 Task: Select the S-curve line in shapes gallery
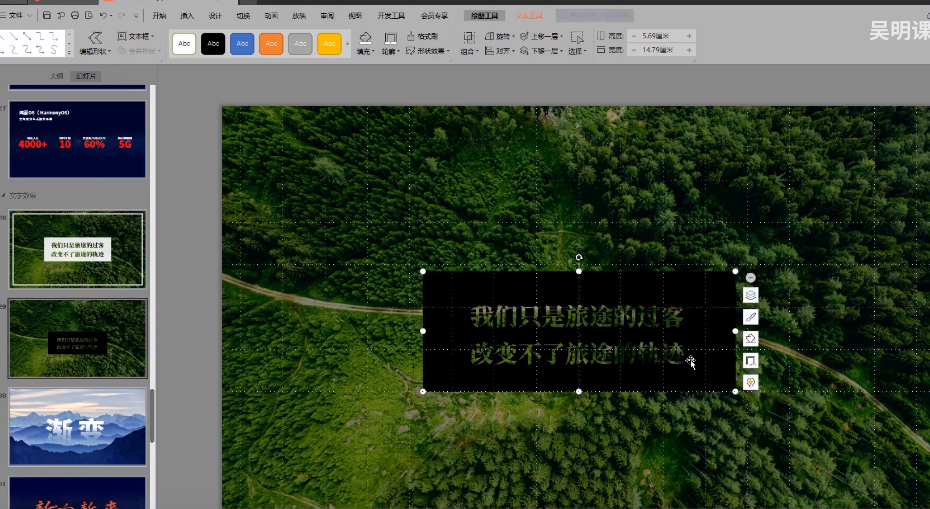(x=54, y=50)
